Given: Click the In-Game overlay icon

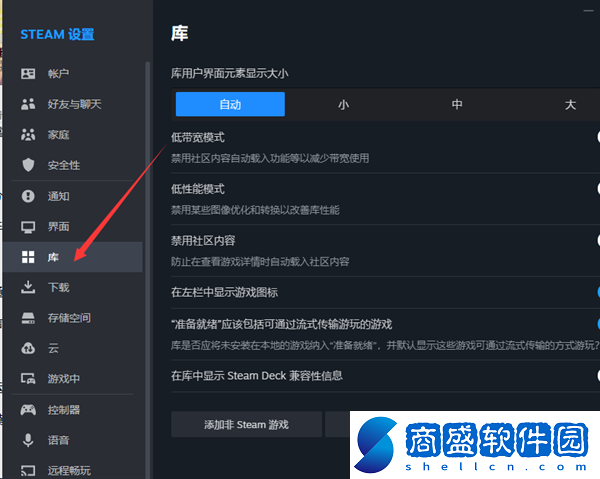Looking at the screenshot, I should [28, 379].
